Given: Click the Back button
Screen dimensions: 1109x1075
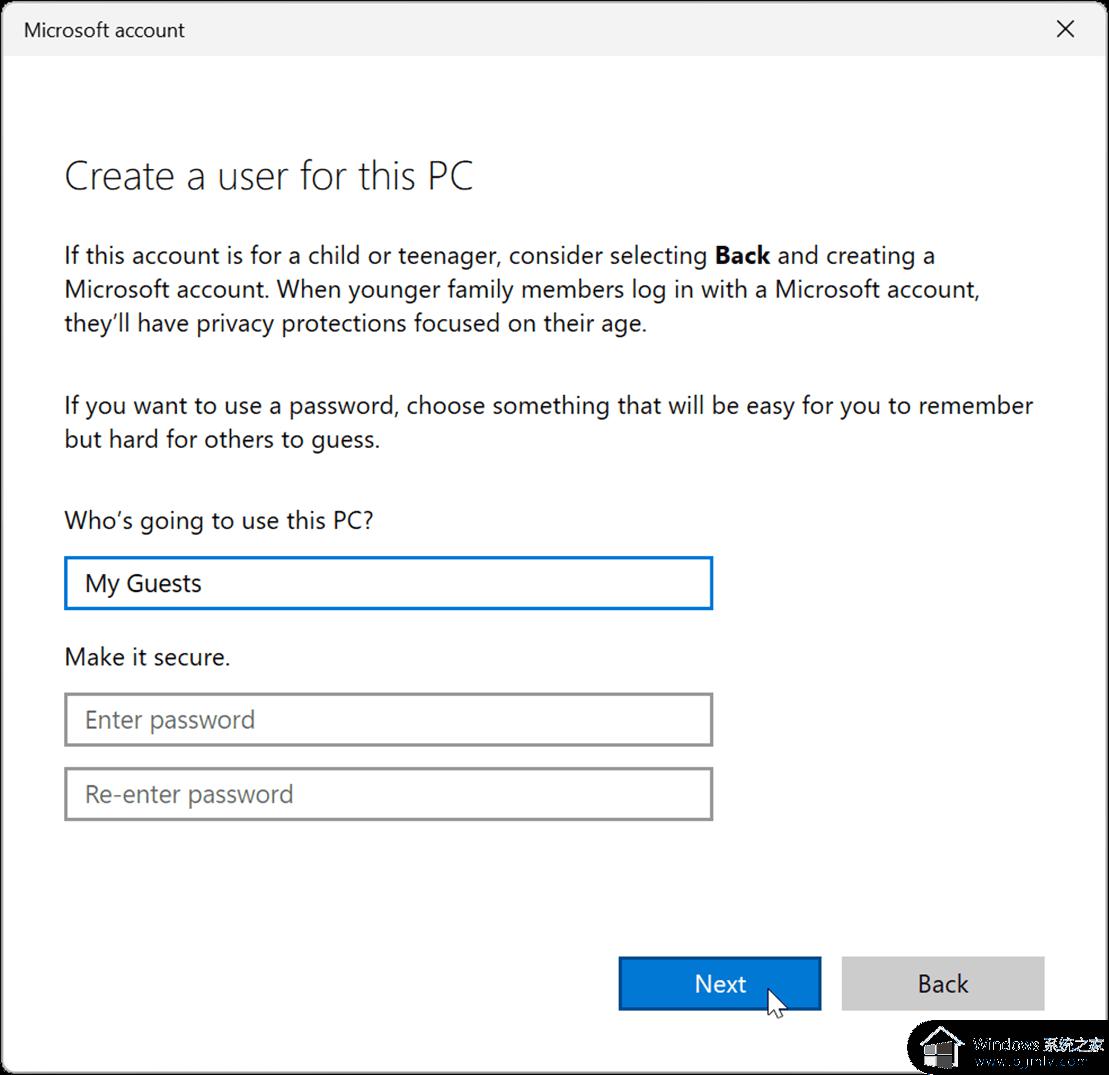Looking at the screenshot, I should click(942, 983).
